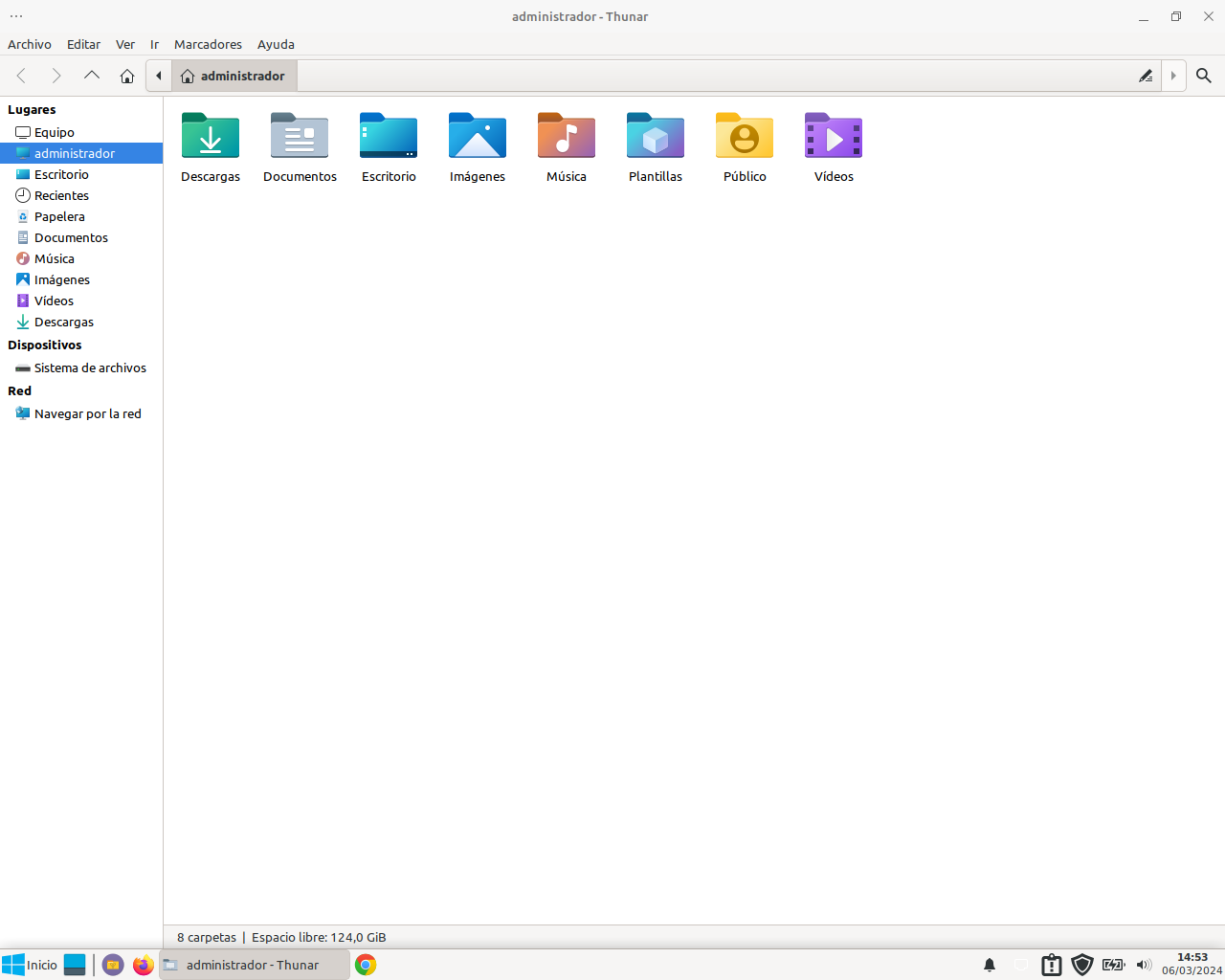Click 'Espacio libre: 124,0 GiB' status text
Image resolution: width=1225 pixels, height=980 pixels.
[319, 937]
